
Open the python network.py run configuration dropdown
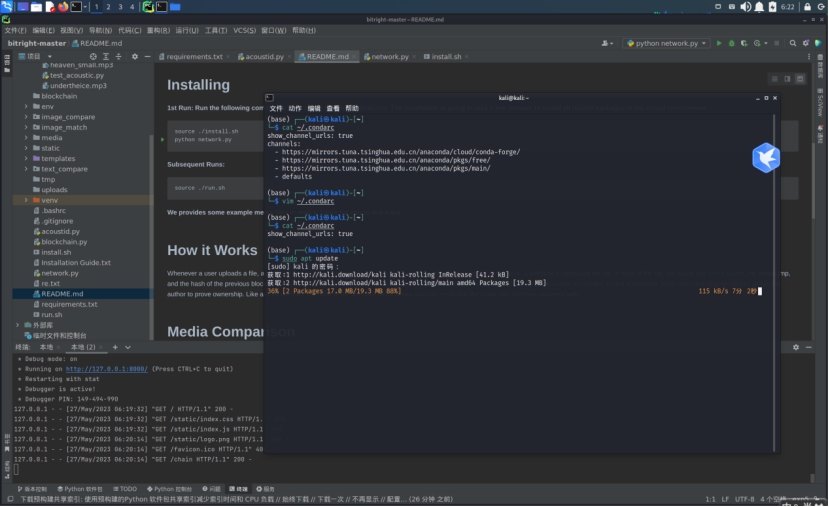(666, 43)
